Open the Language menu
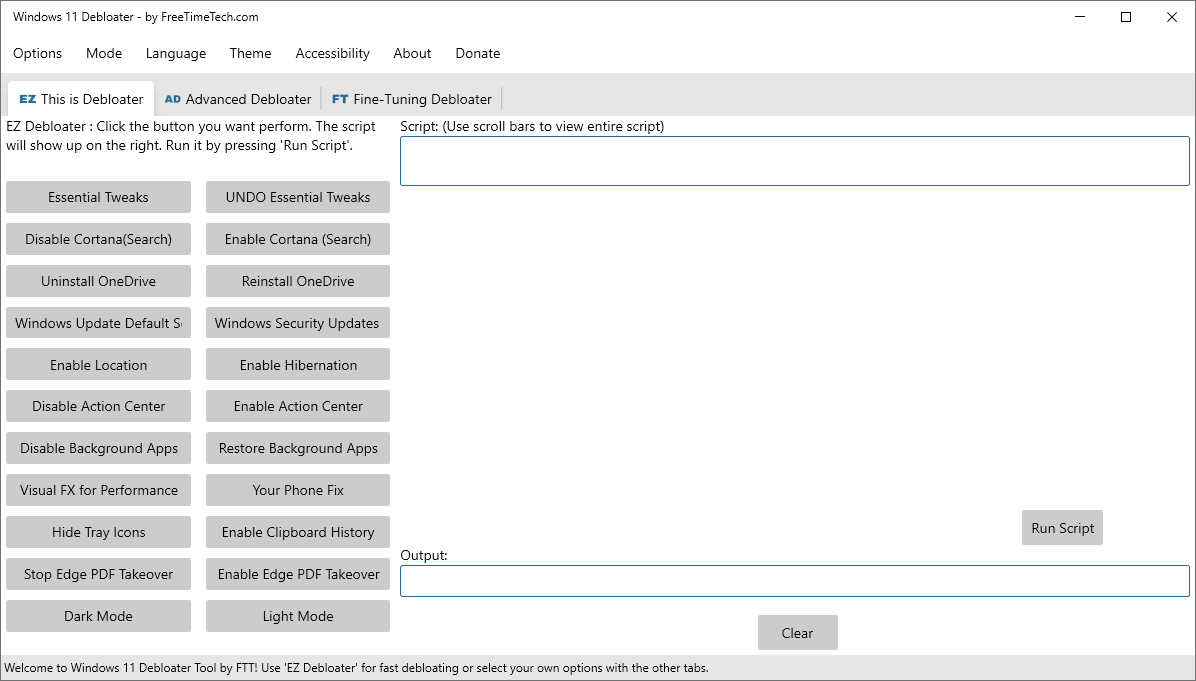1196x681 pixels. tap(175, 53)
